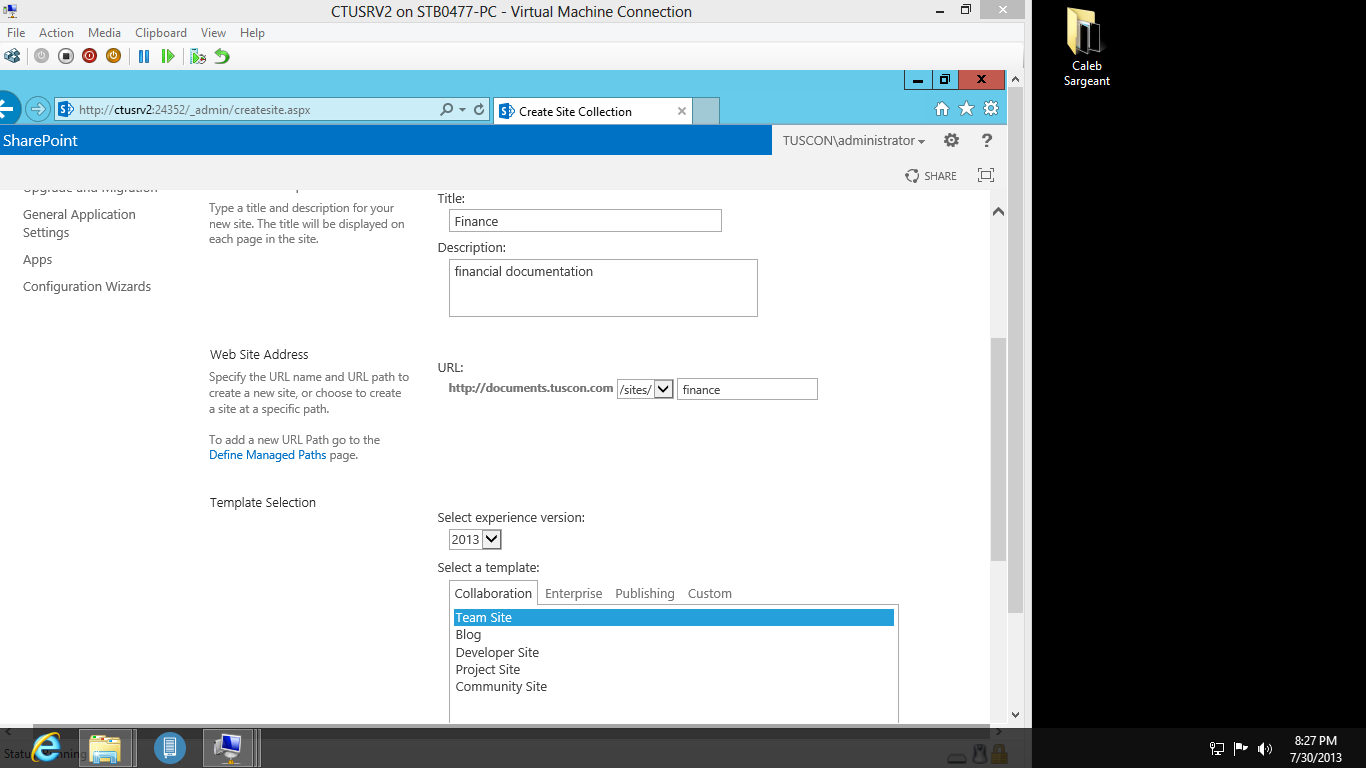Open a new browser tab

pyautogui.click(x=706, y=111)
